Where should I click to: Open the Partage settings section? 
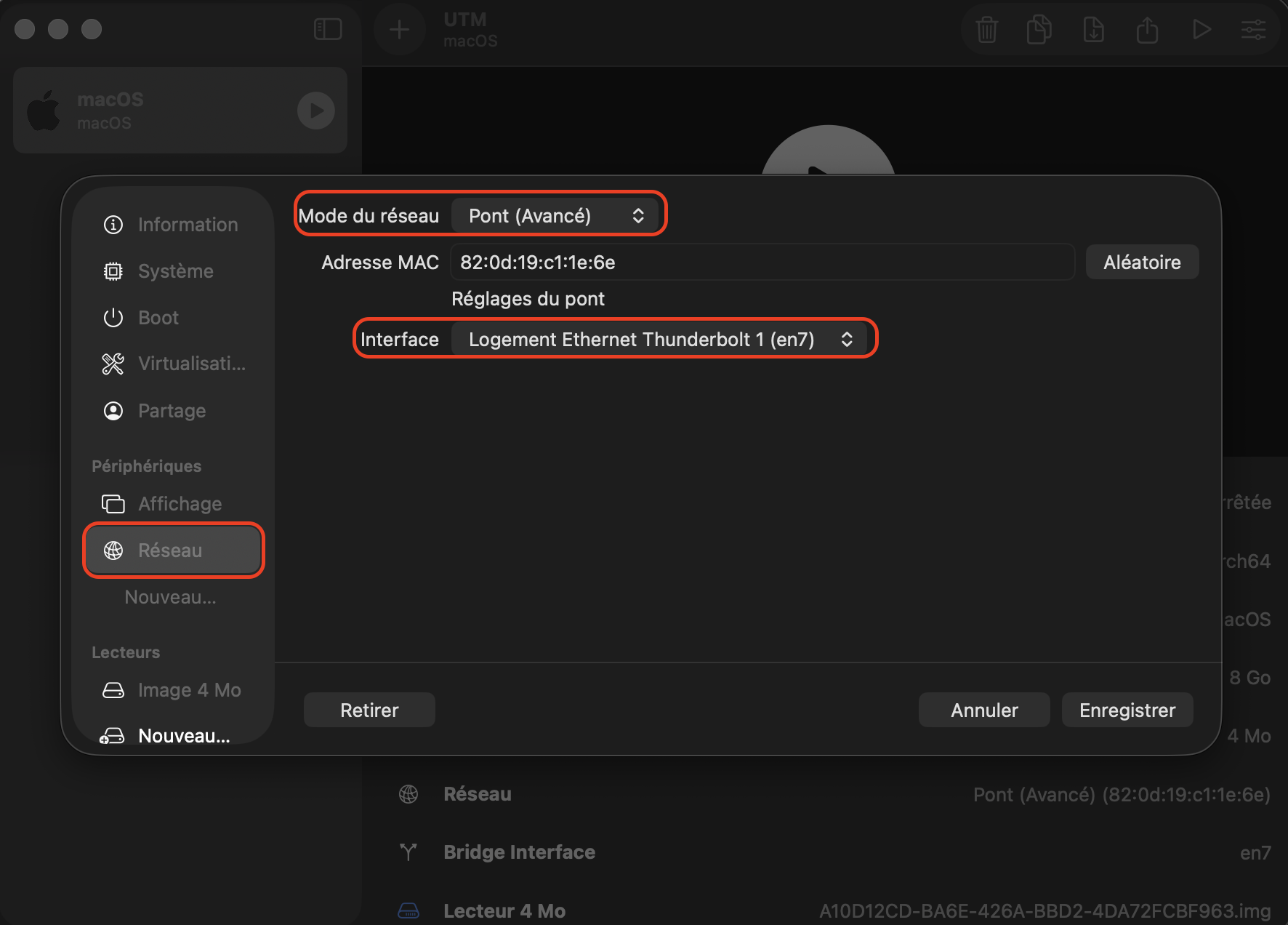coord(173,411)
